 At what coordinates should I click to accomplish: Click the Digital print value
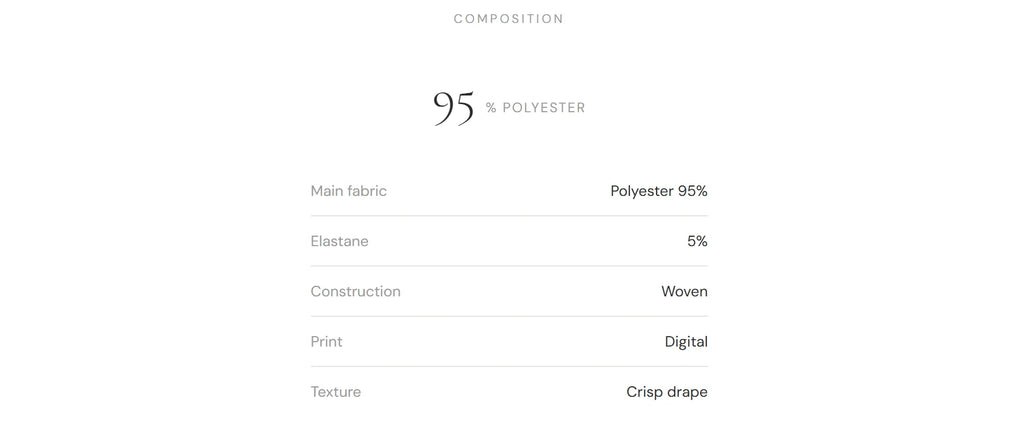click(x=686, y=342)
